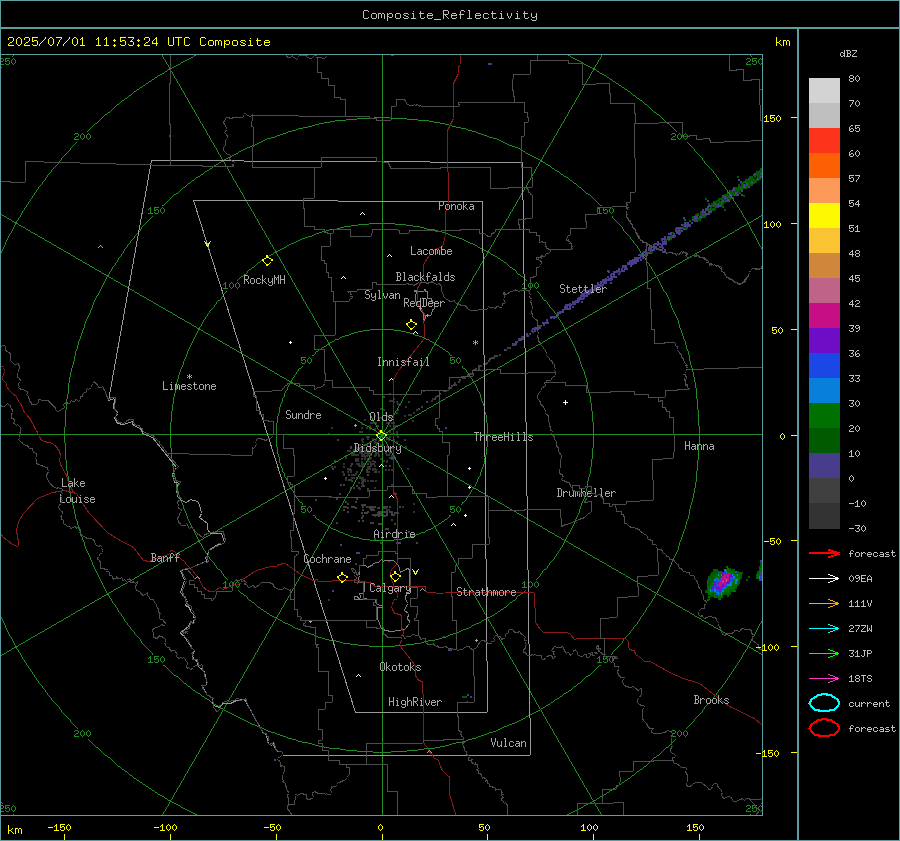Click the Innisfail city label
The image size is (900, 841).
[403, 362]
